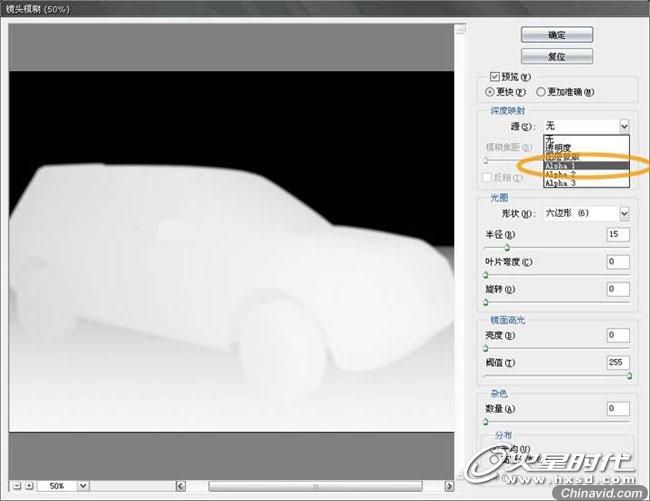This screenshot has height=501, width=650.
Task: Click the 阈值 threshold slider handle
Action: pos(629,376)
